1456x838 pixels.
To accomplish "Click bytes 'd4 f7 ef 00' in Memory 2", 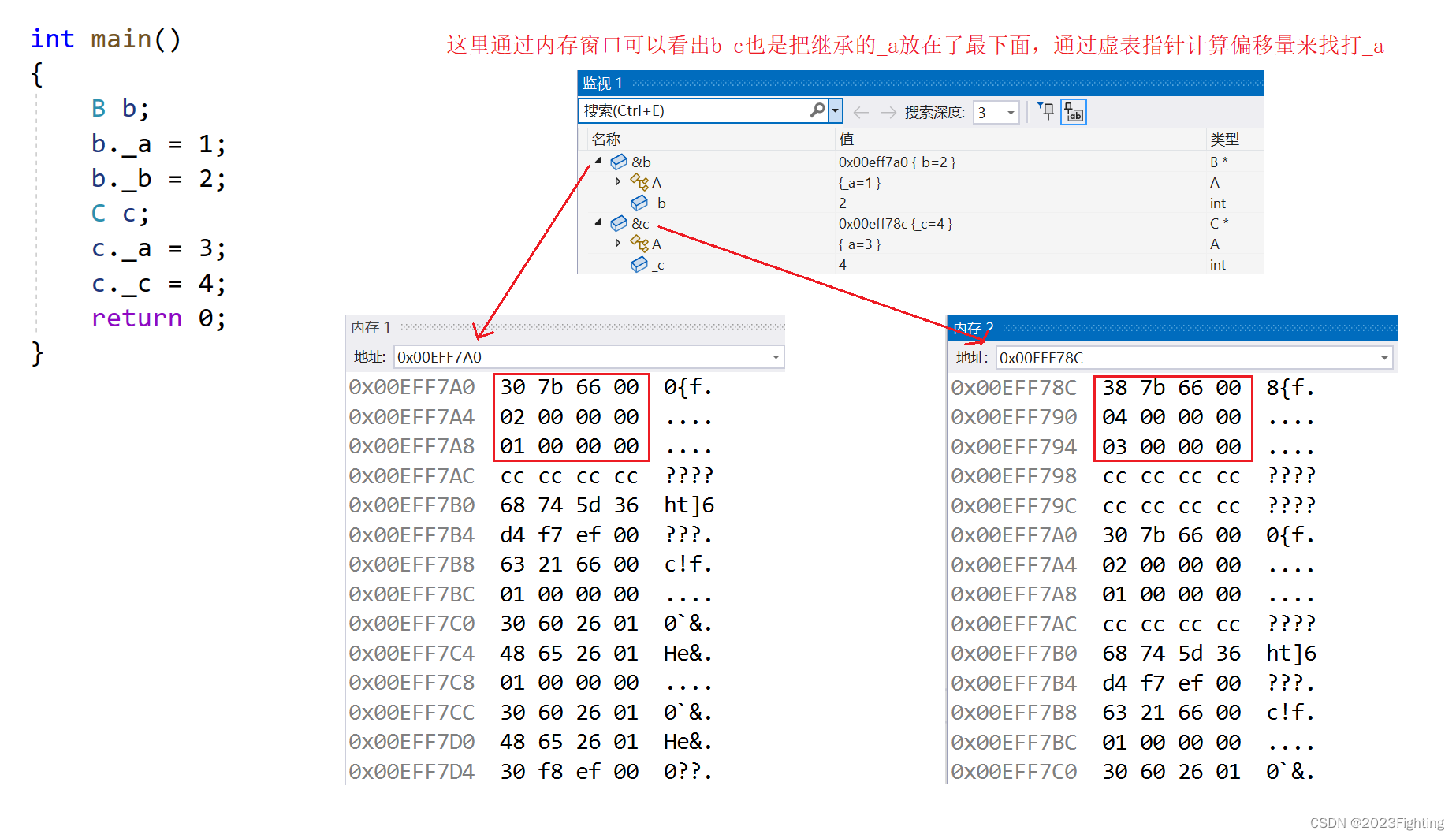I will (x=1171, y=683).
